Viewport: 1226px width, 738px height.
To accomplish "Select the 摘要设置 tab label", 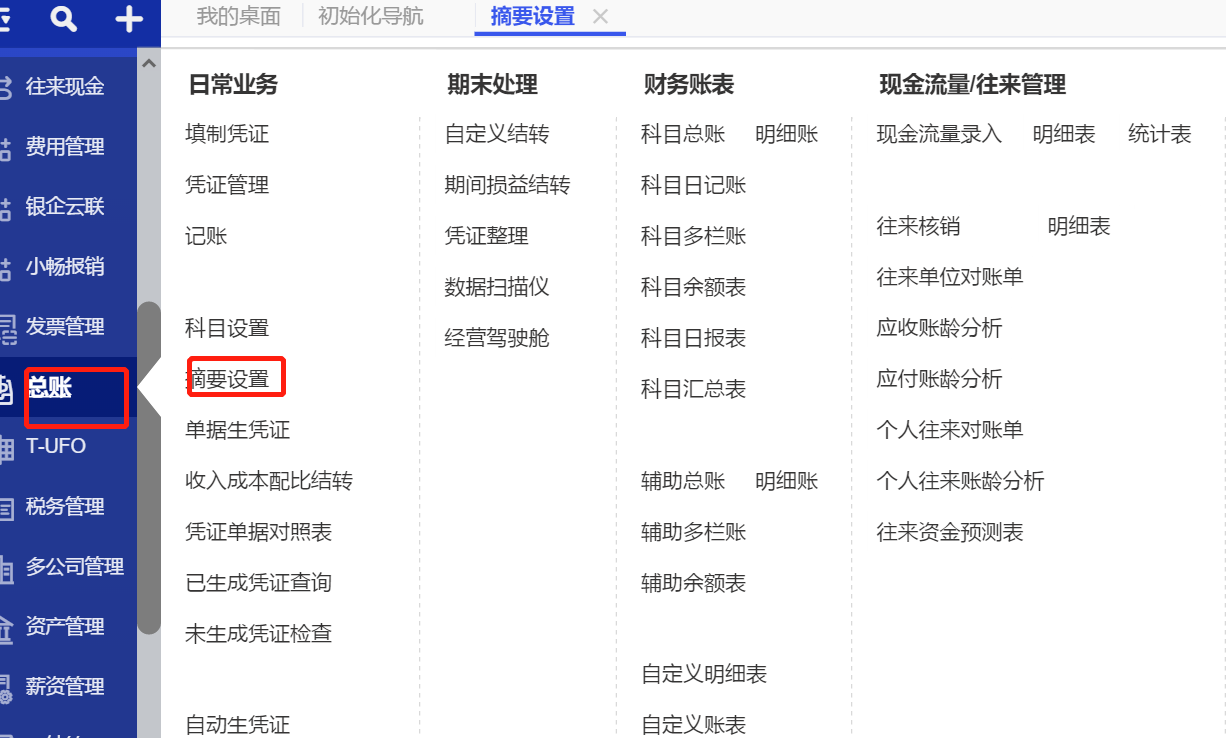I will pyautogui.click(x=533, y=16).
